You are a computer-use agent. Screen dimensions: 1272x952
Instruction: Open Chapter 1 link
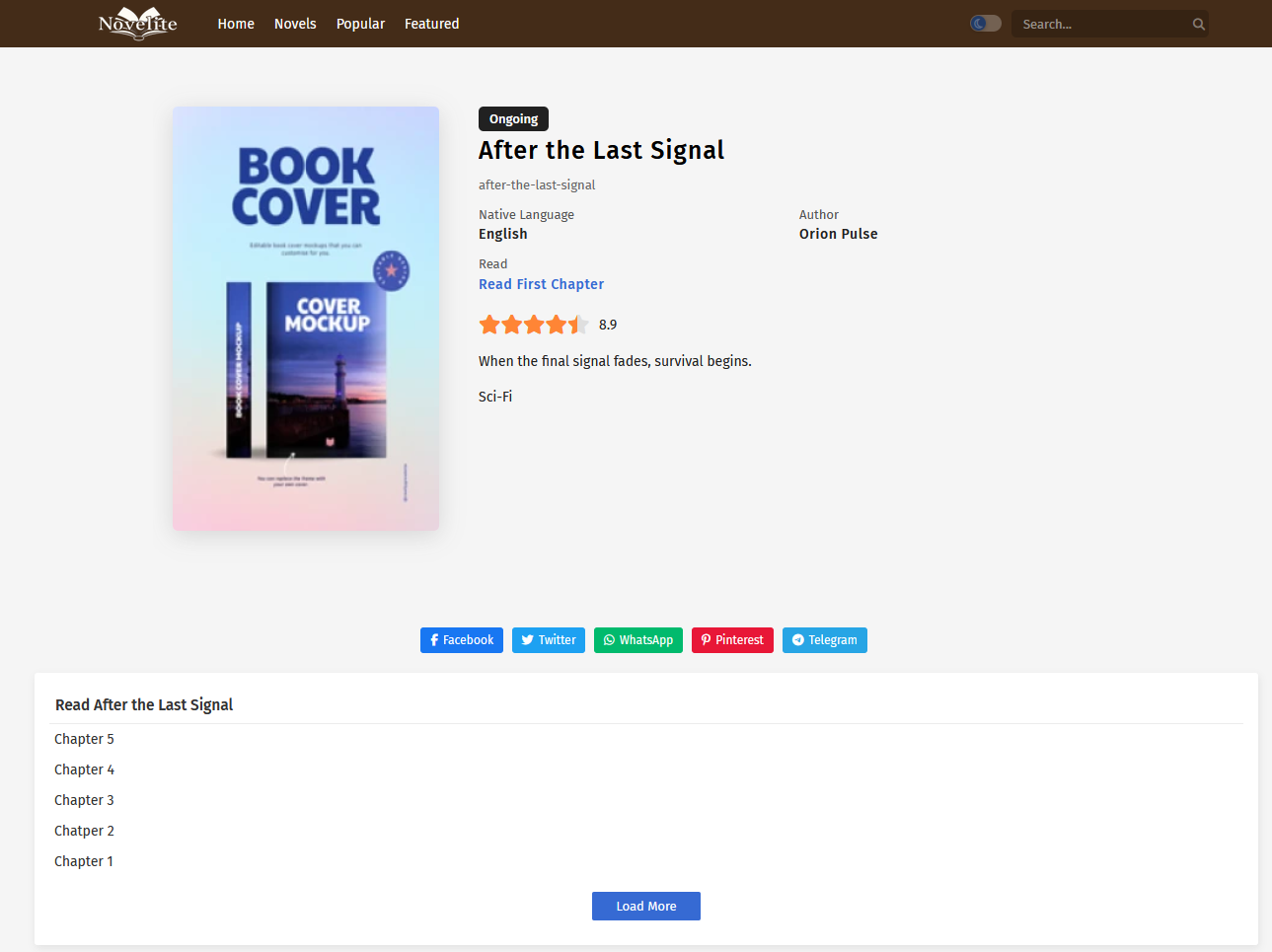[84, 861]
